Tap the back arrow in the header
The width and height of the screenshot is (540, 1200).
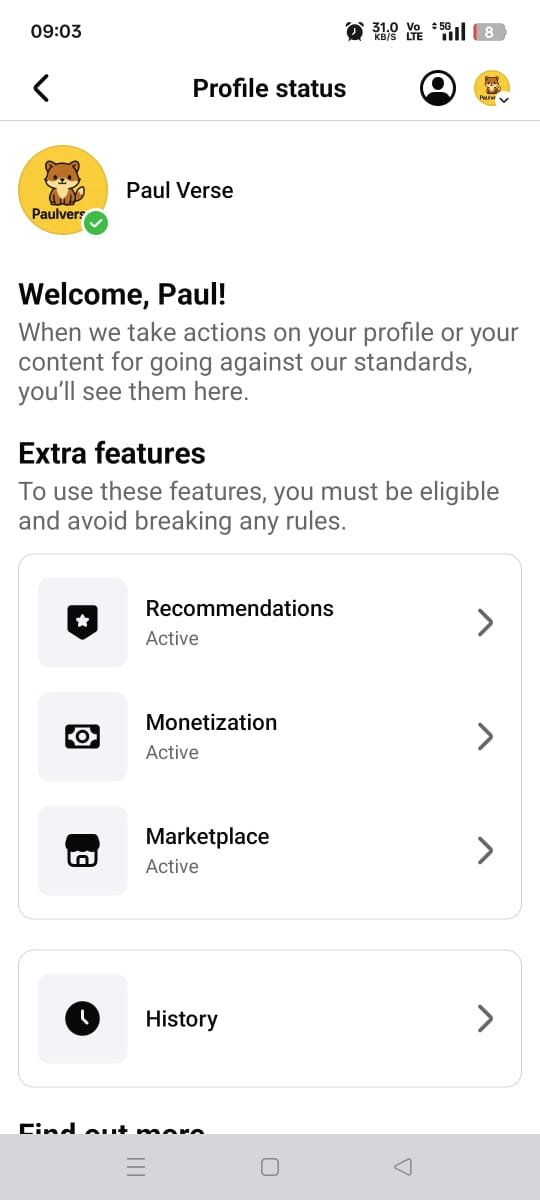coord(41,88)
